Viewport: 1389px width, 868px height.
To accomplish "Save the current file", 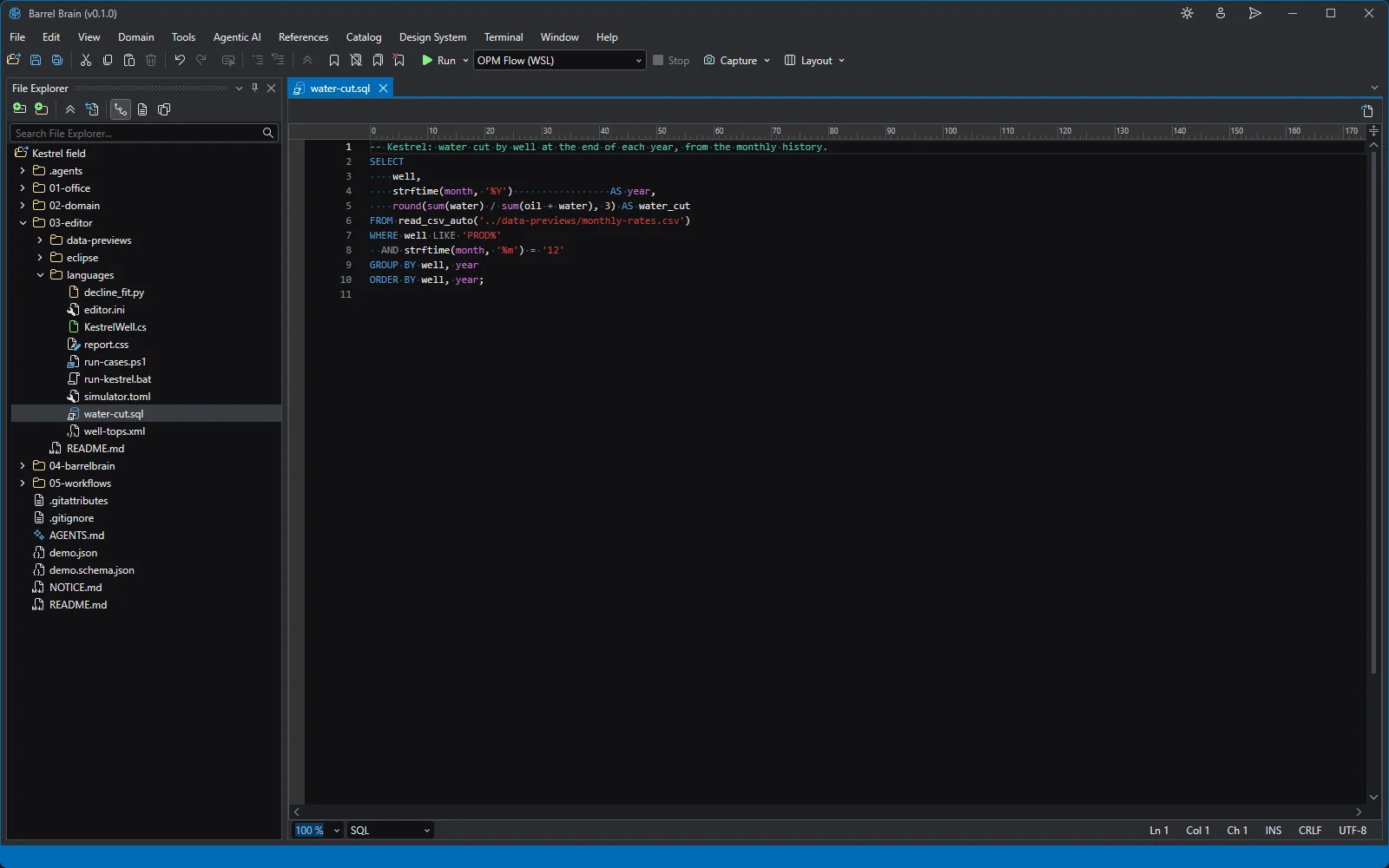I will 36,60.
